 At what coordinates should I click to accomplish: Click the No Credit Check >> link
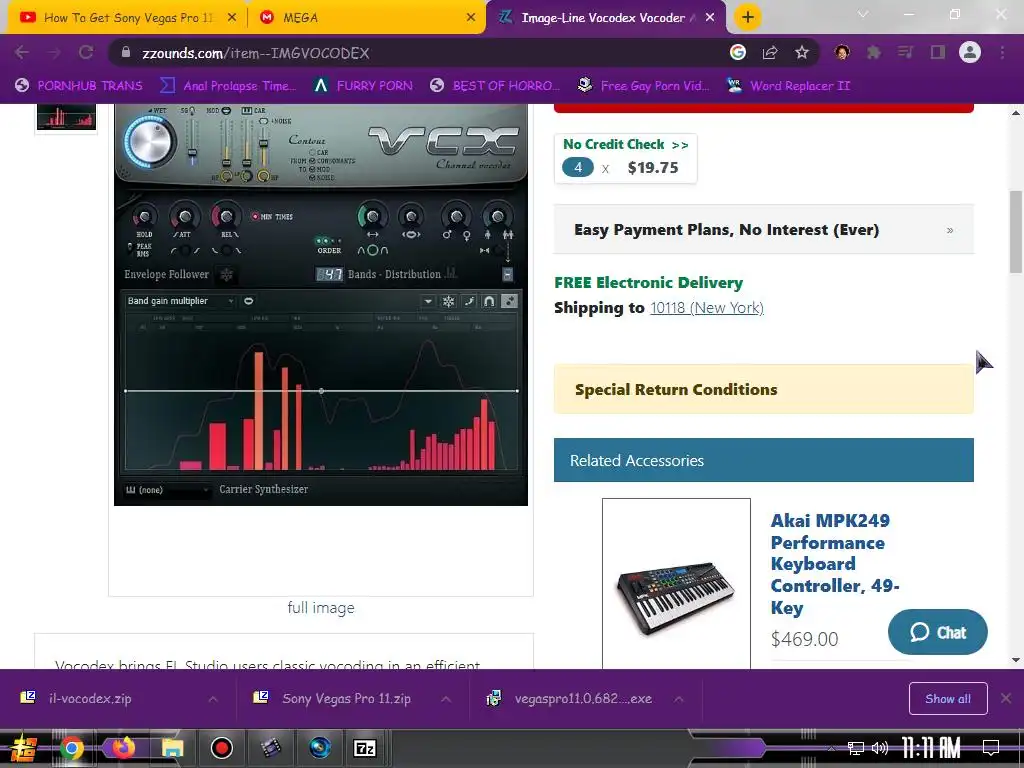tap(626, 144)
